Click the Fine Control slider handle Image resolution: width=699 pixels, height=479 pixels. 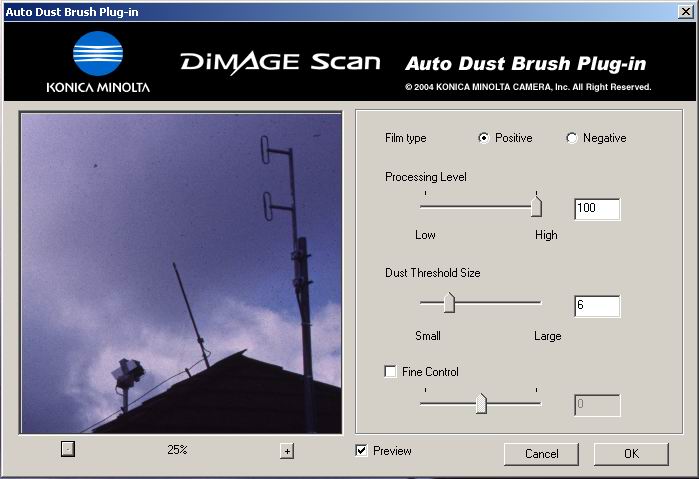[x=481, y=403]
